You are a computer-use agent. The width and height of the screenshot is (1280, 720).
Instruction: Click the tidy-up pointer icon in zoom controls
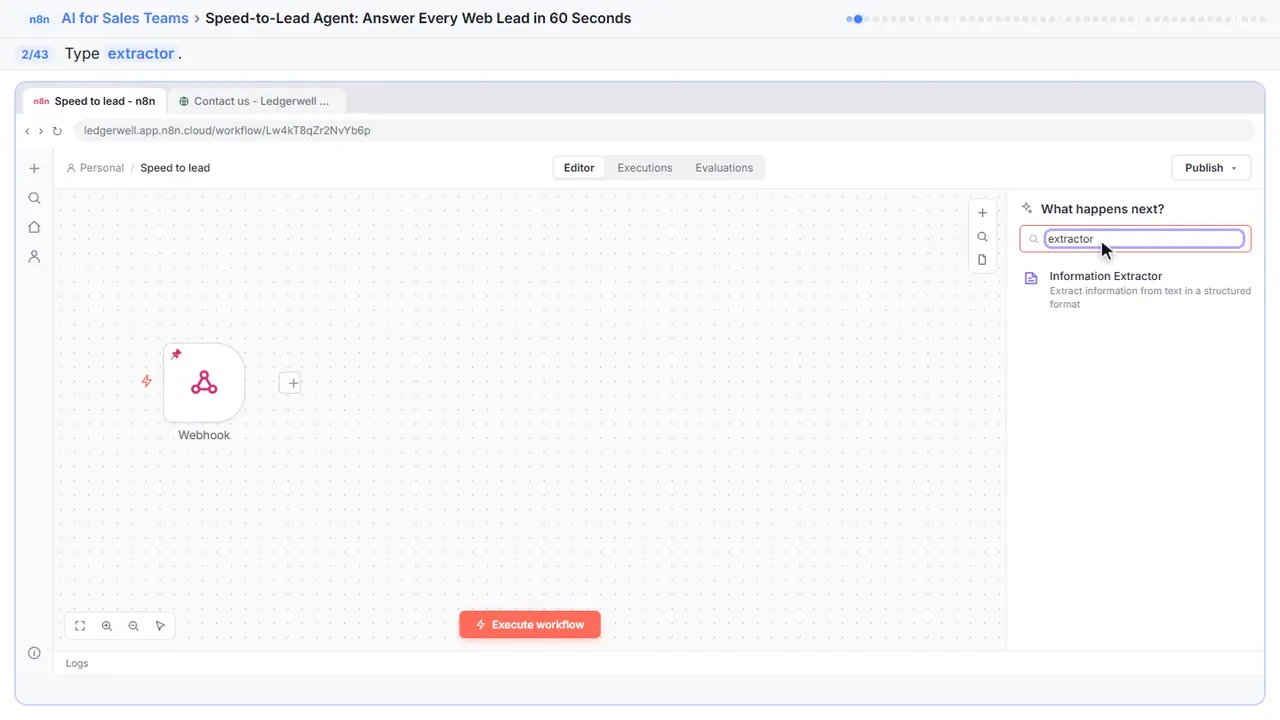click(161, 626)
